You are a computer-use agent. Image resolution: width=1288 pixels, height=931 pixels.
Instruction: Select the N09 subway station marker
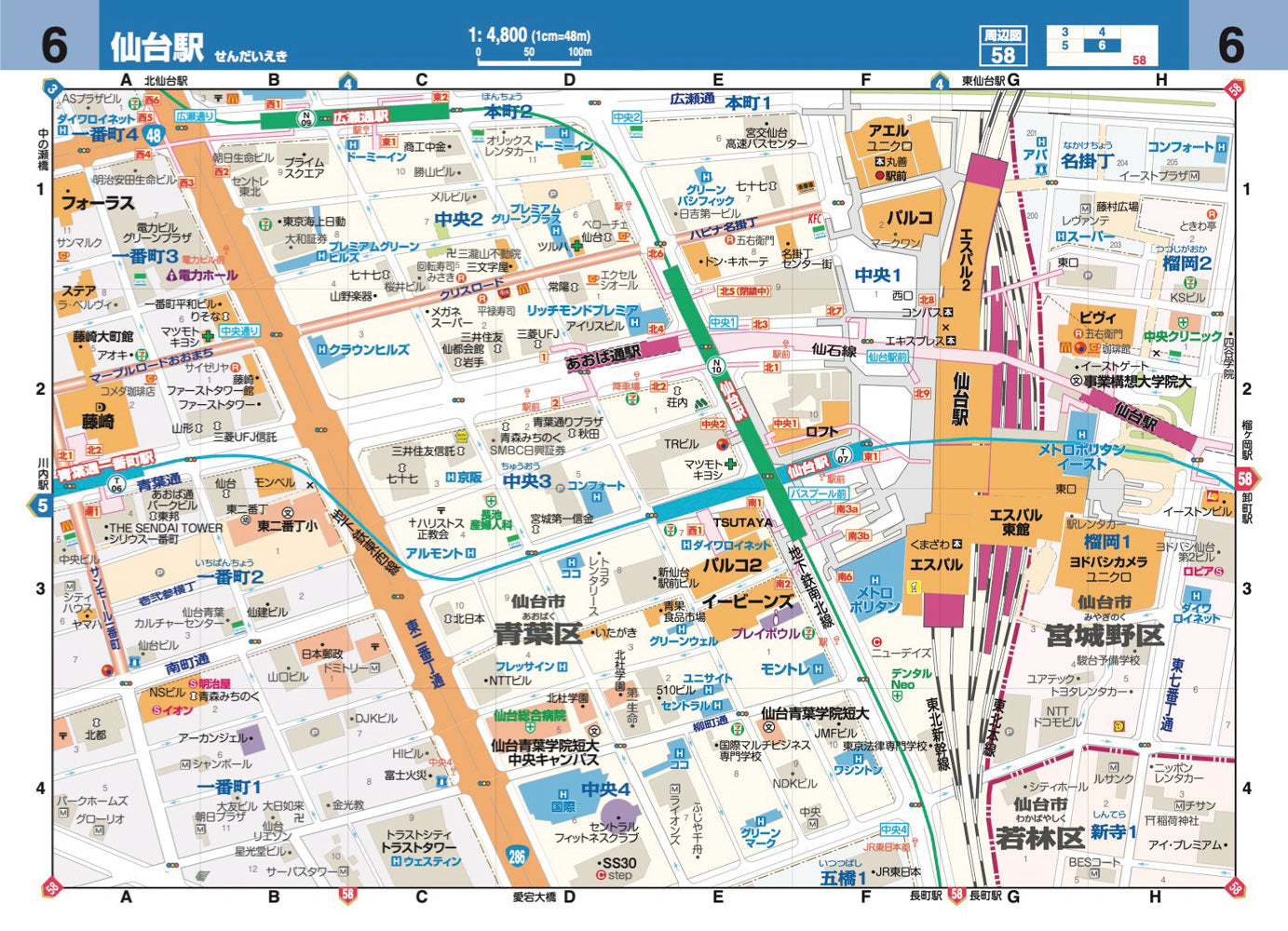(x=306, y=118)
